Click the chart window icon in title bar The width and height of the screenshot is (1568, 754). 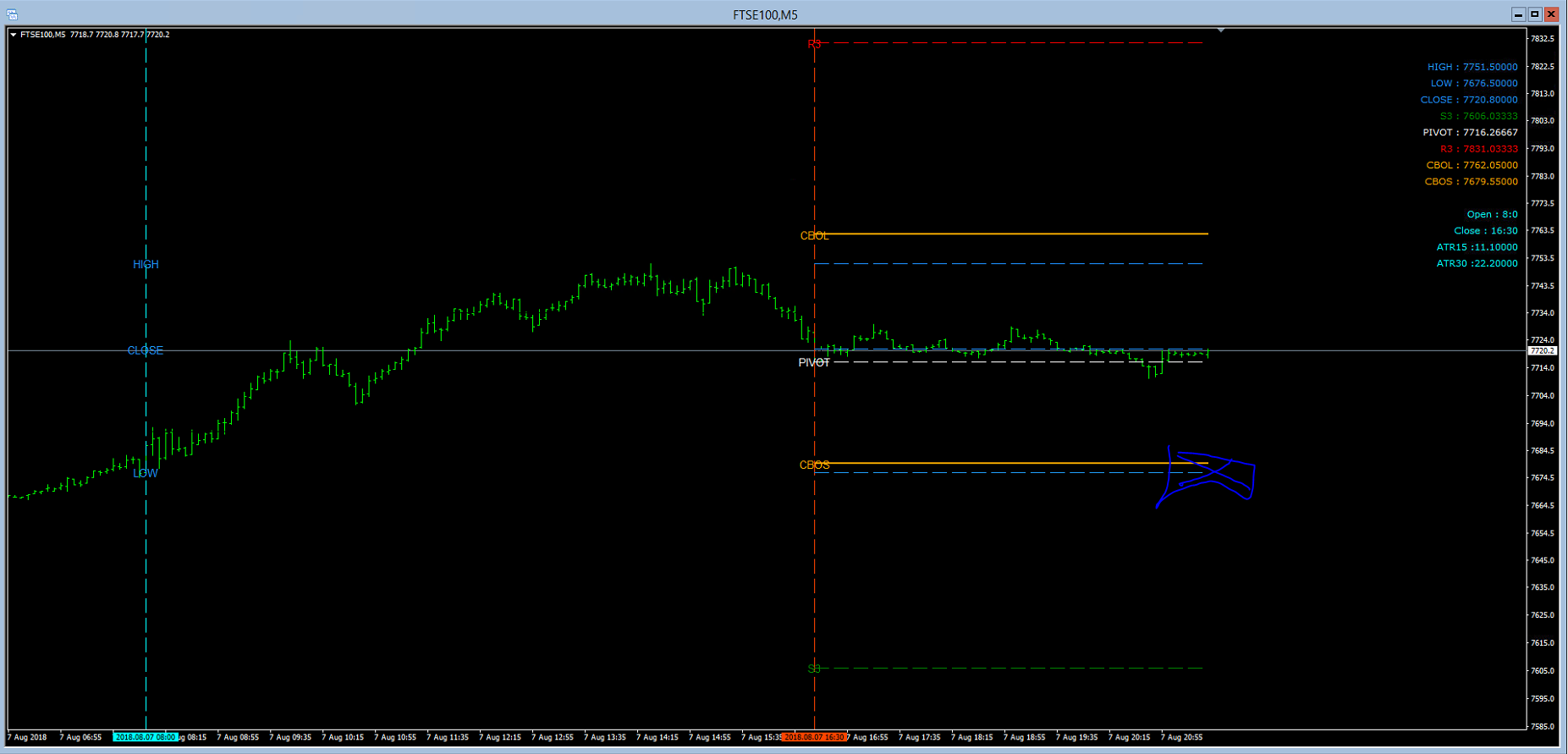point(12,14)
